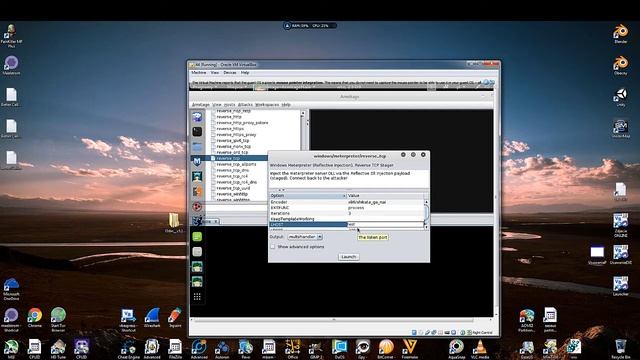
Task: Open the BitComet desktop shortcut
Action: (x=386, y=349)
